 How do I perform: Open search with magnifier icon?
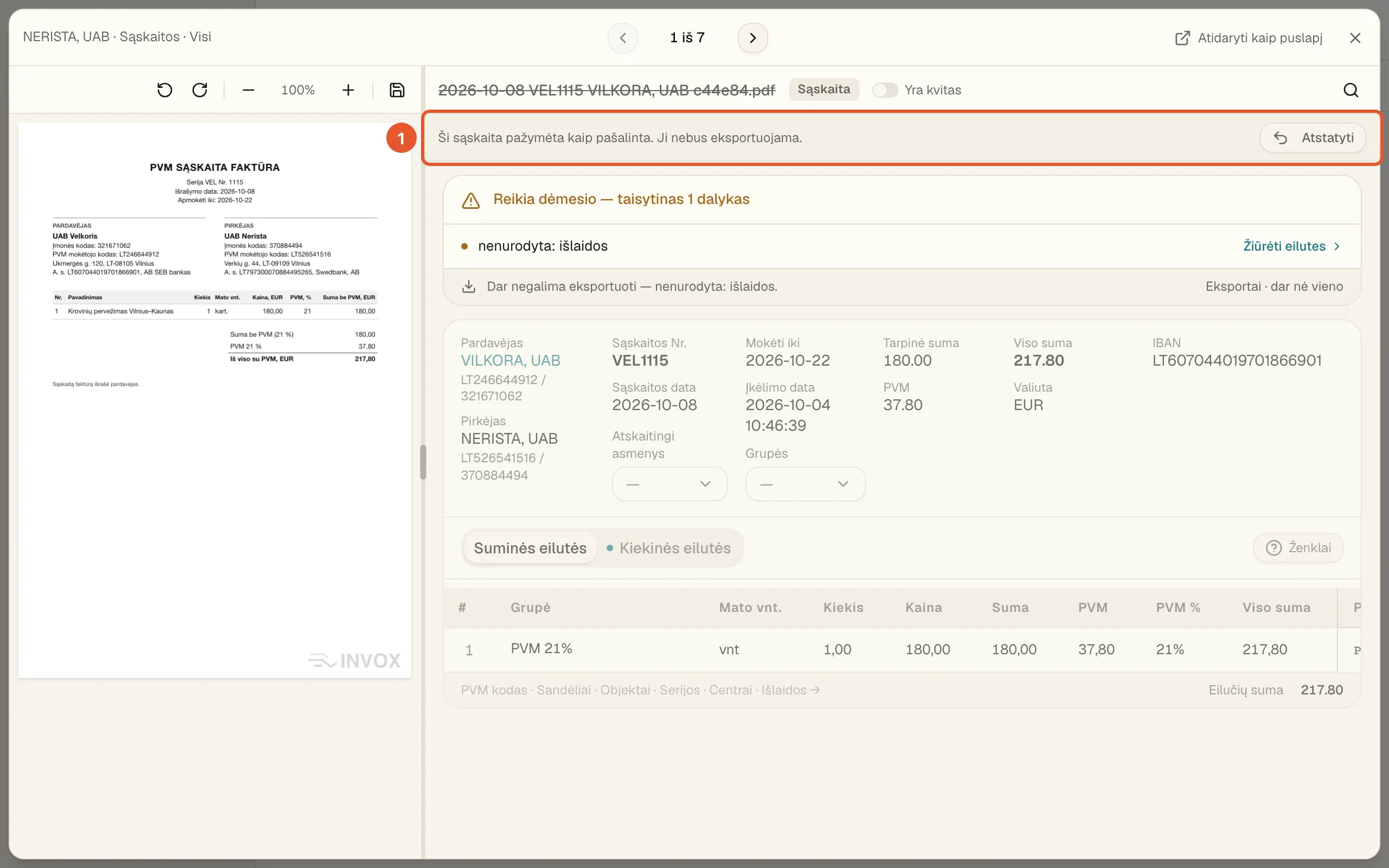1350,90
